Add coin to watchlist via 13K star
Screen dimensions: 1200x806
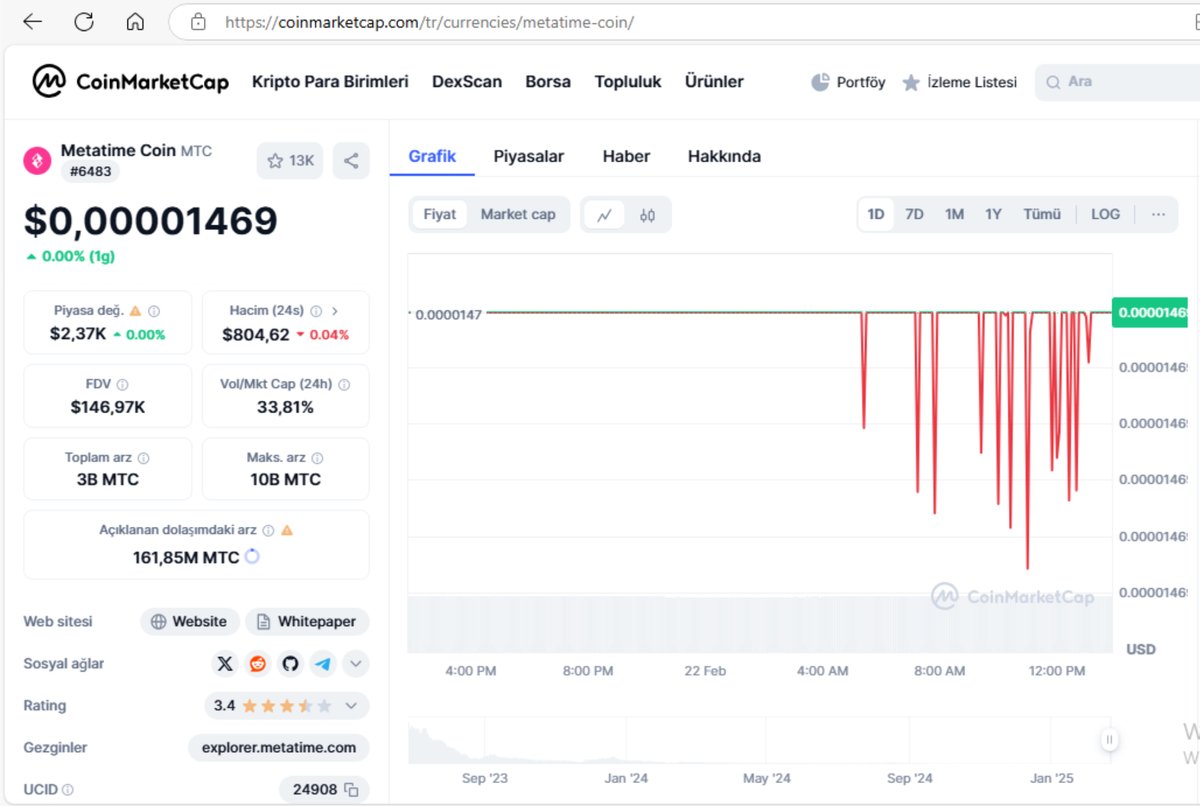(290, 160)
